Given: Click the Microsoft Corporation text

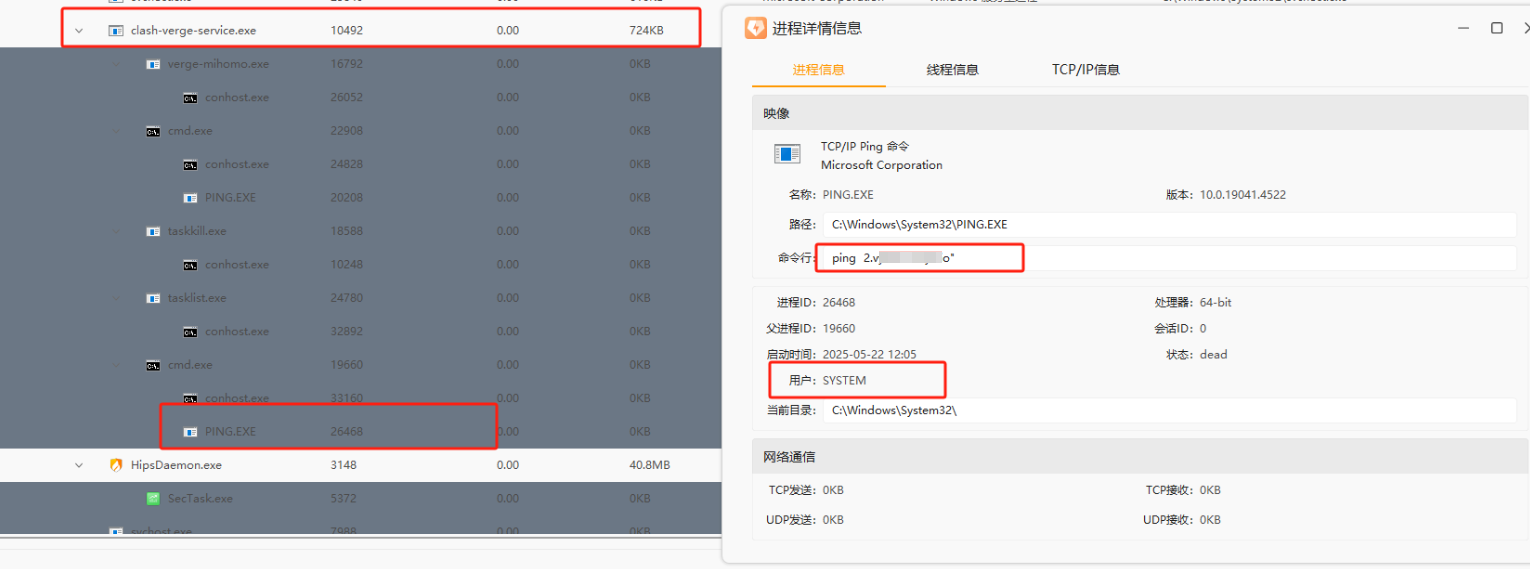Looking at the screenshot, I should pyautogui.click(x=882, y=165).
